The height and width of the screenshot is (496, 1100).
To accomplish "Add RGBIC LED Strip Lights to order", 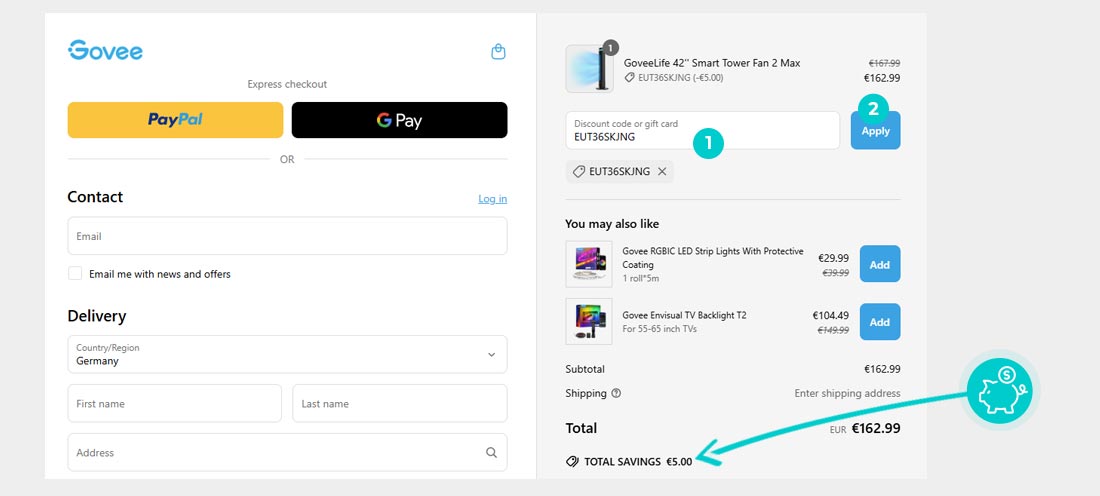I will [x=880, y=264].
